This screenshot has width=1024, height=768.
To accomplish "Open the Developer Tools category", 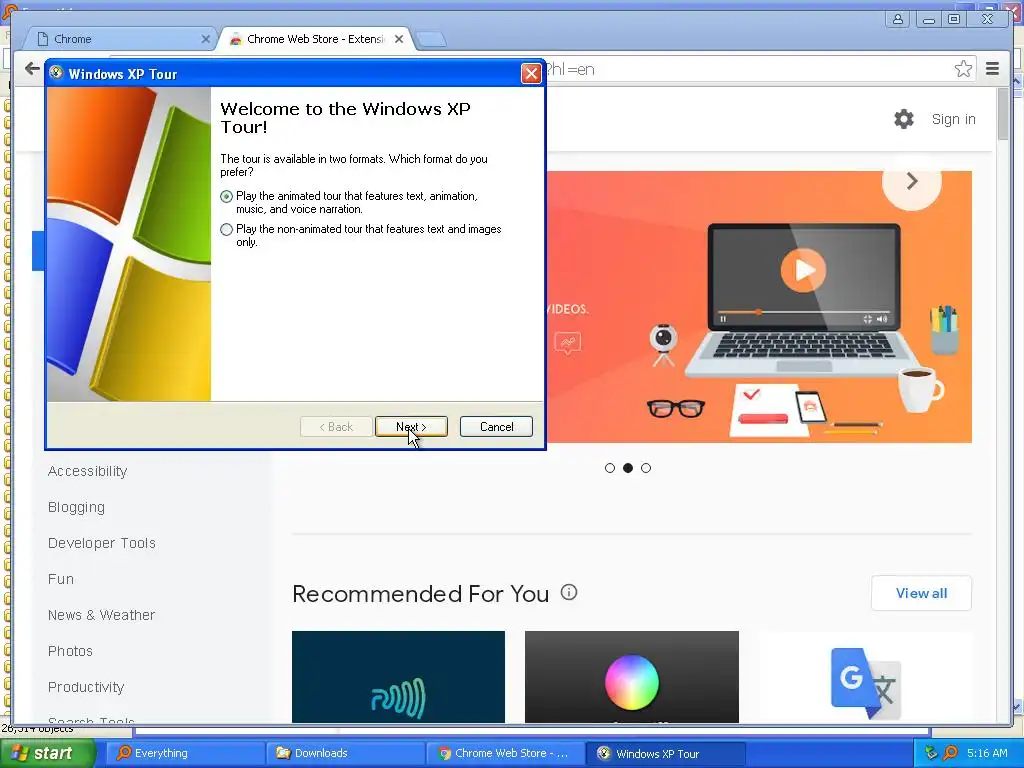I will click(x=102, y=543).
